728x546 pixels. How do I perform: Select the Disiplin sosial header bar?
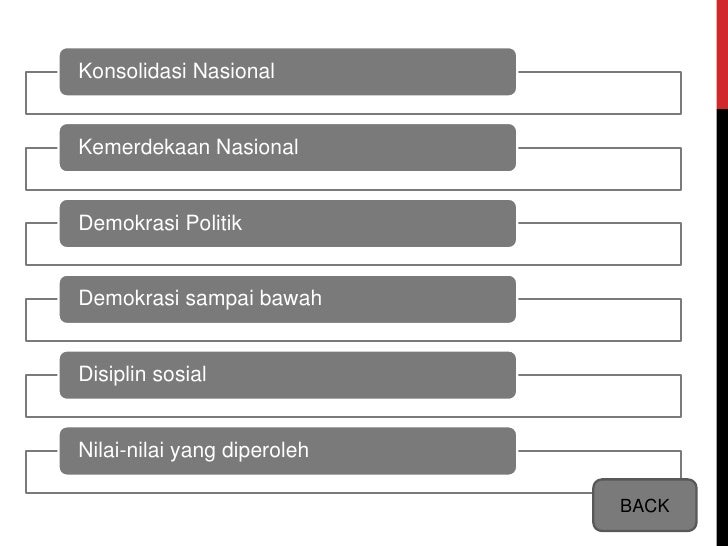[x=287, y=376]
